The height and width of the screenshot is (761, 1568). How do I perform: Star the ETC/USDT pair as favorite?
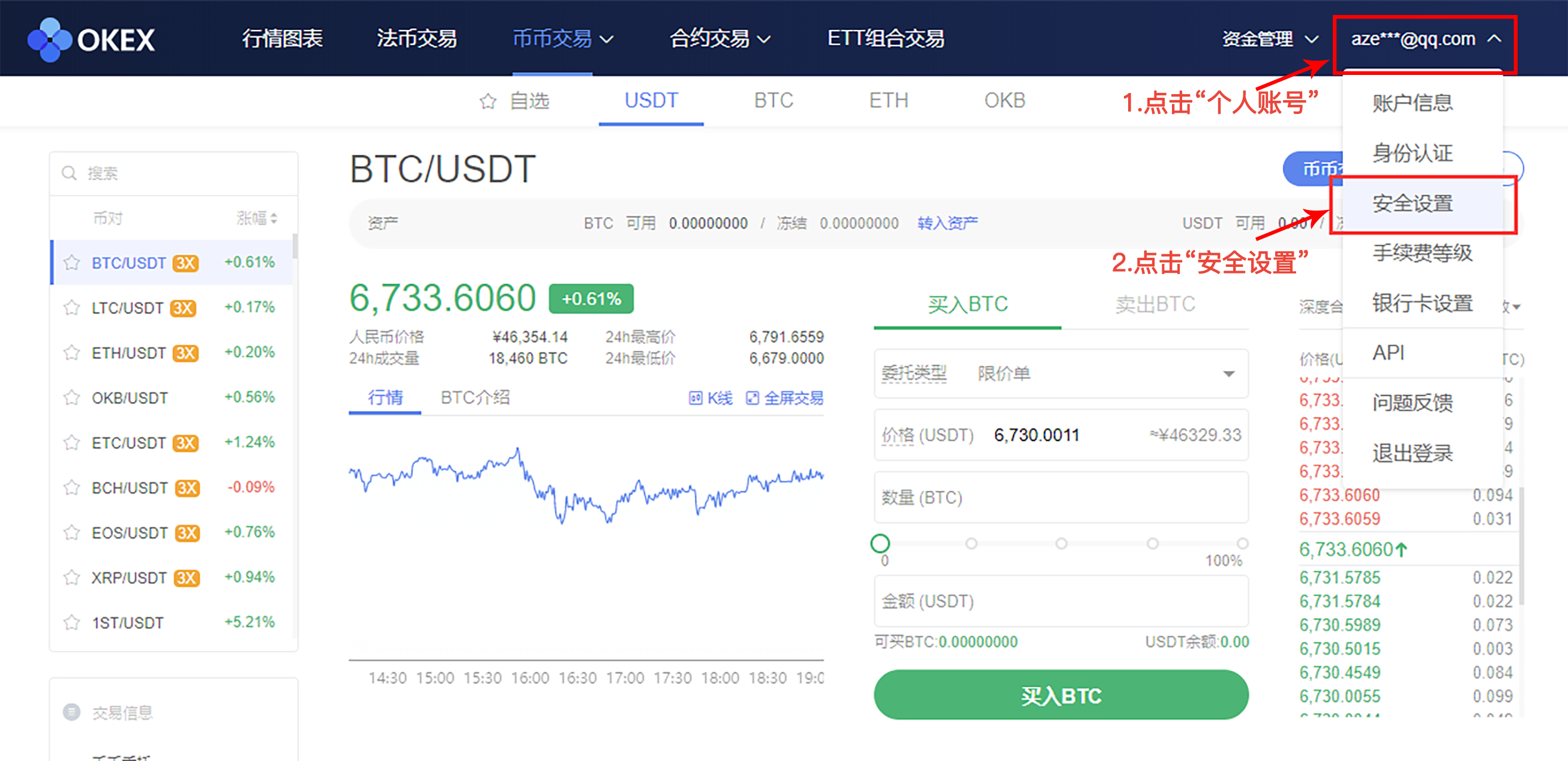72,442
